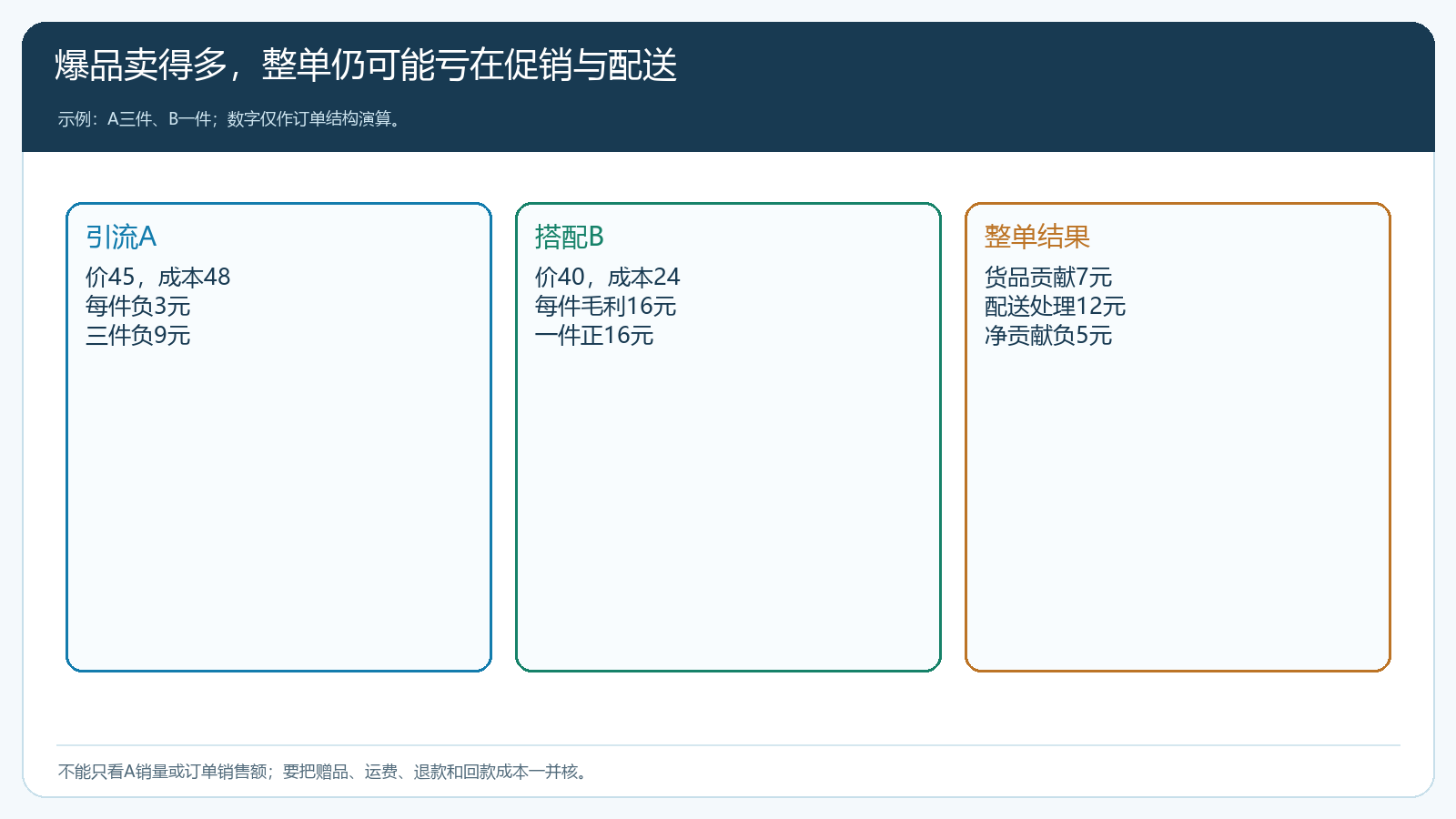Click the 搭配B card heading
The width and height of the screenshot is (1456, 819).
(x=570, y=237)
